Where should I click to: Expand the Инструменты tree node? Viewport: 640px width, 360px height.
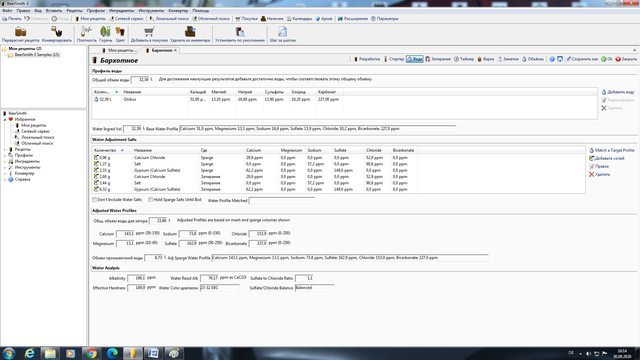[5, 167]
